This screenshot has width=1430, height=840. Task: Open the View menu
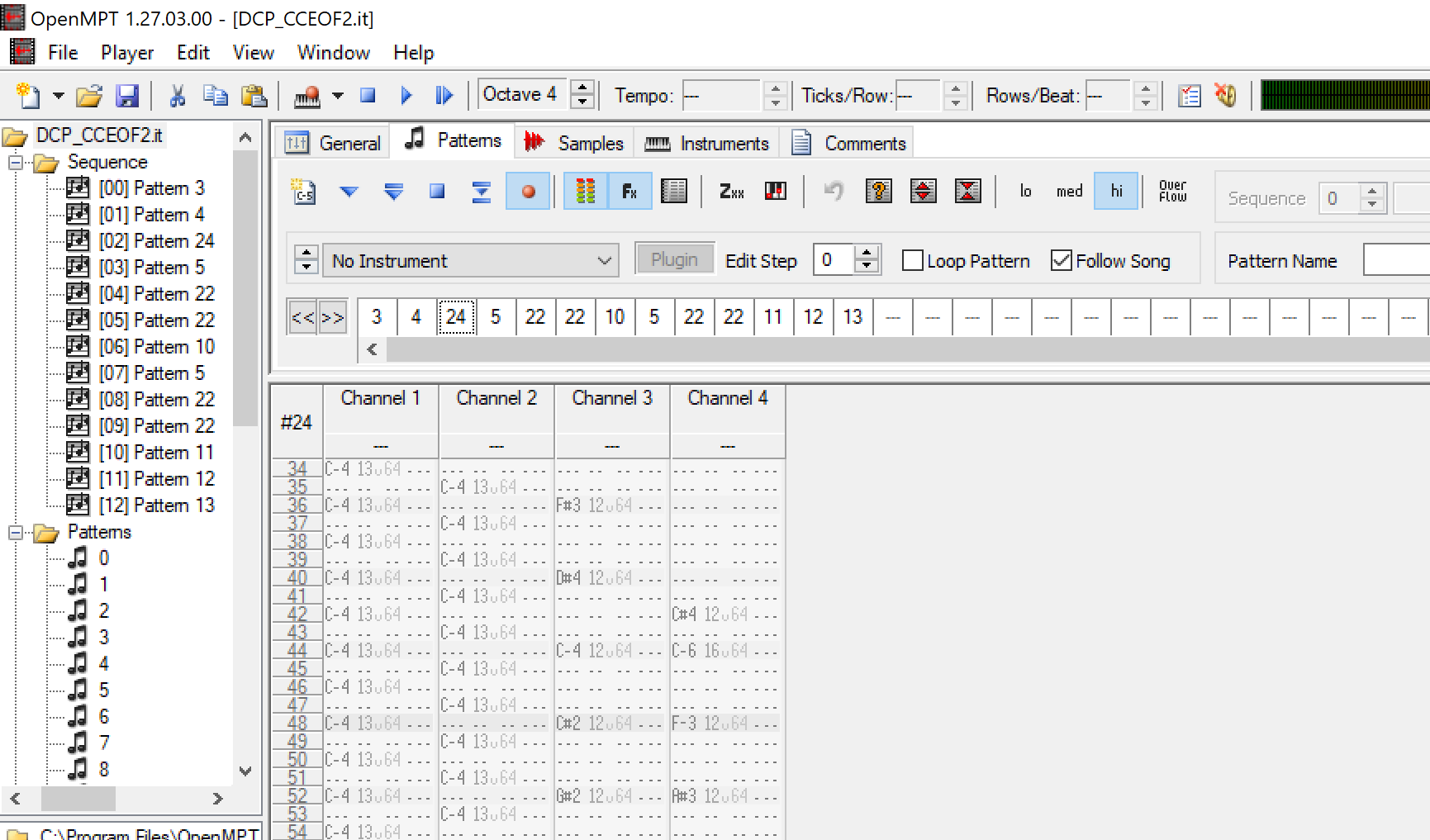pyautogui.click(x=253, y=53)
